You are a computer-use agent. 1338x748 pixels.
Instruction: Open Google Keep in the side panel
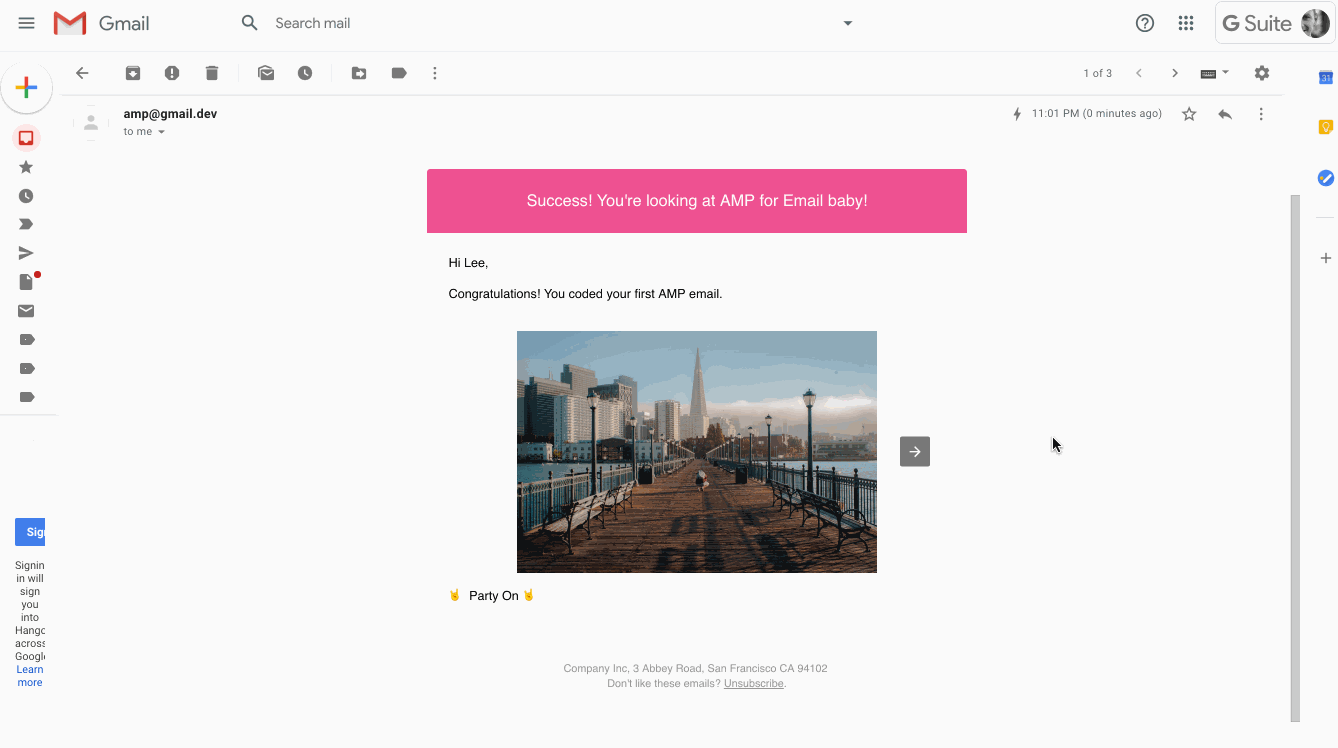tap(1325, 127)
